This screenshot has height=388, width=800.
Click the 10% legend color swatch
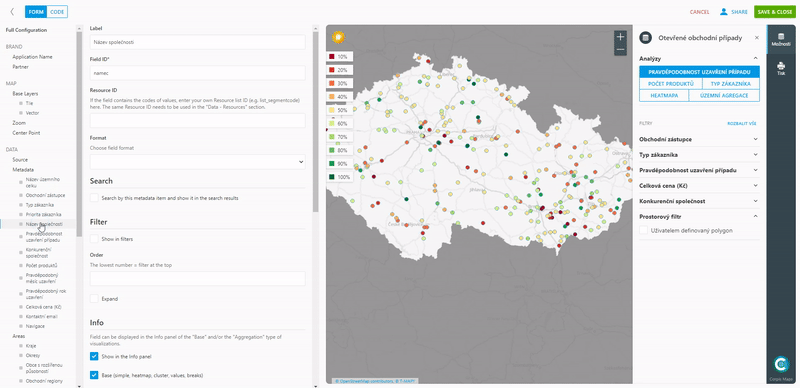(332, 57)
